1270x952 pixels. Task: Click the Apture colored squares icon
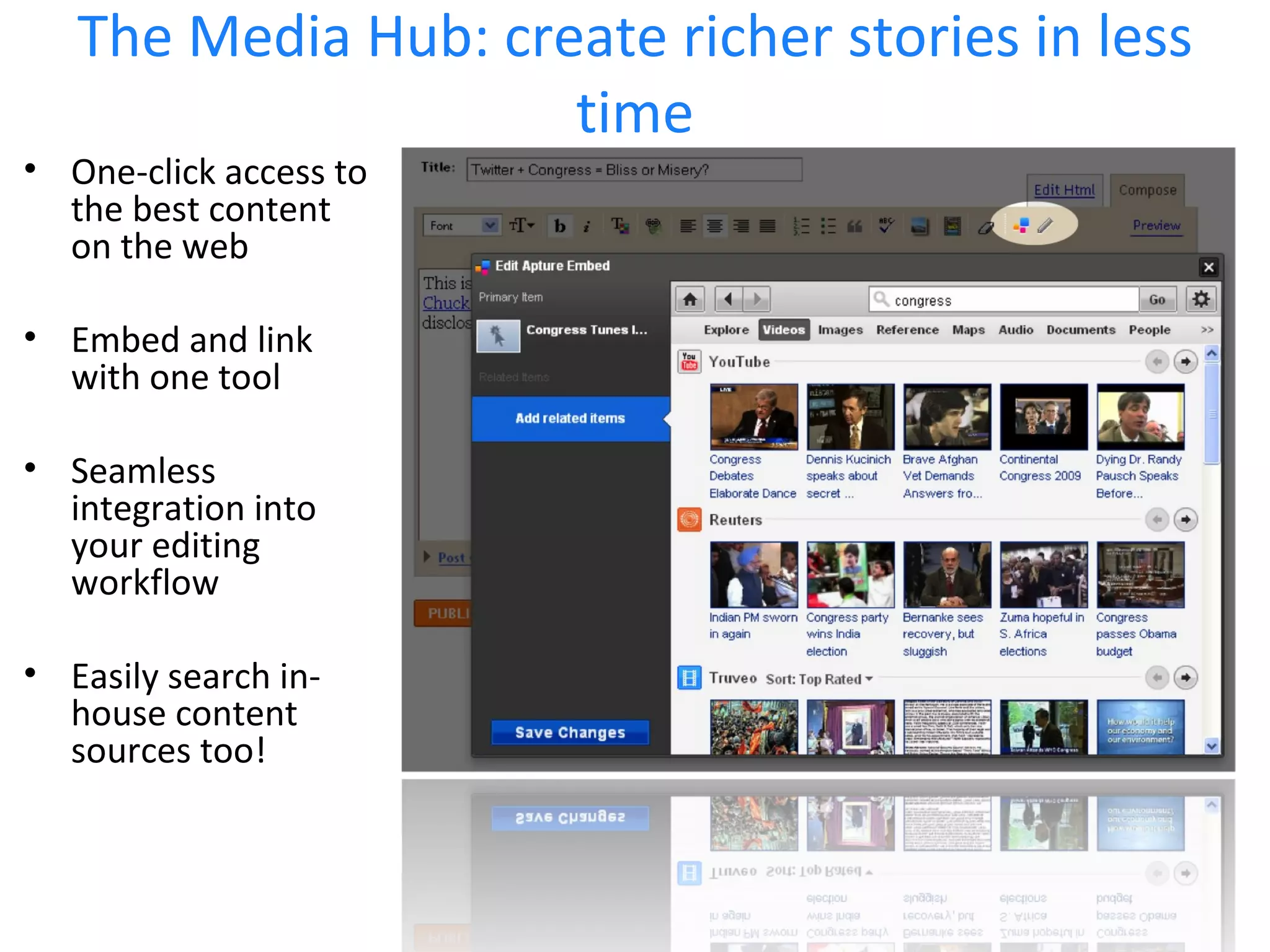tap(1021, 225)
